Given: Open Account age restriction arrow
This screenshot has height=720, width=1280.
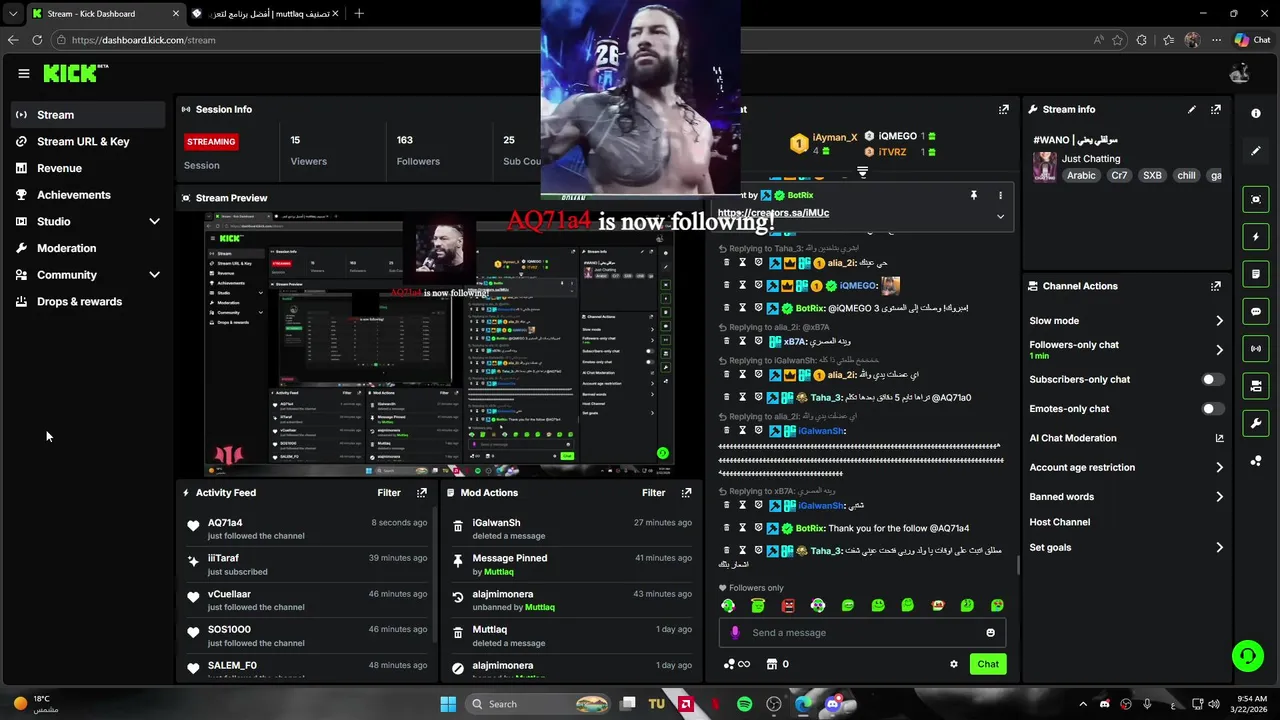Looking at the screenshot, I should click(1219, 467).
